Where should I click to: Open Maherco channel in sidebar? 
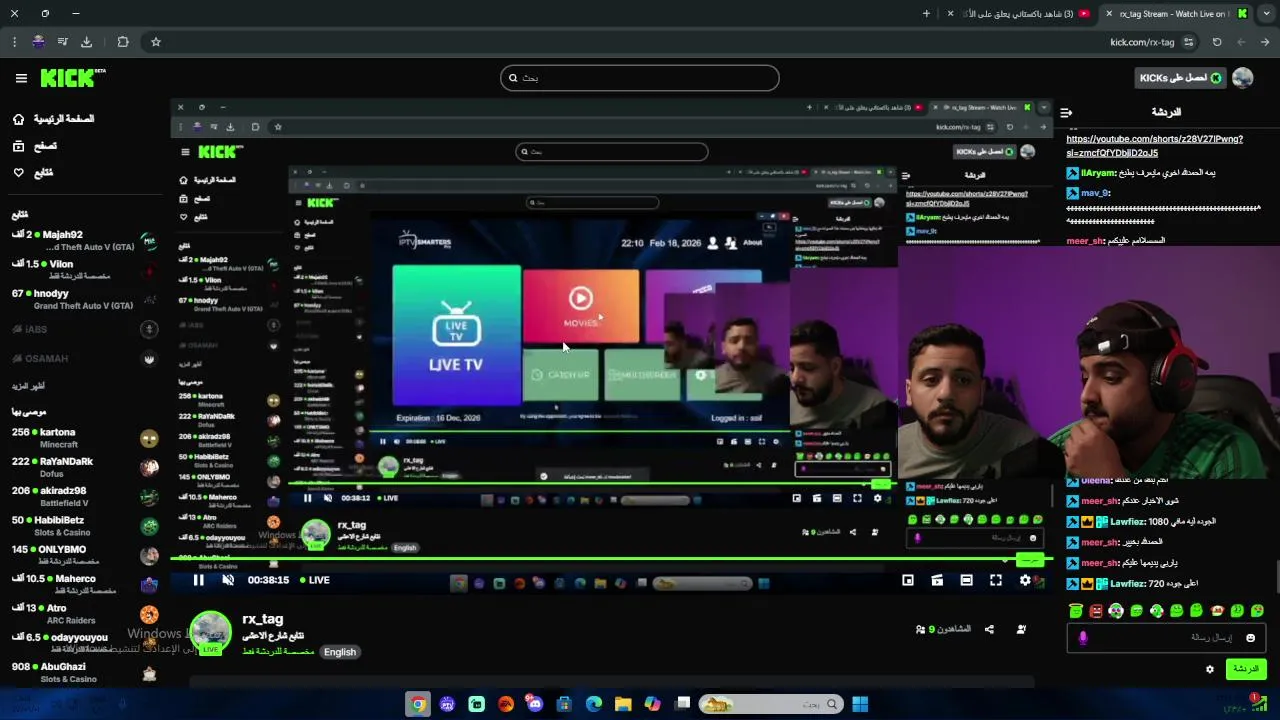point(85,584)
